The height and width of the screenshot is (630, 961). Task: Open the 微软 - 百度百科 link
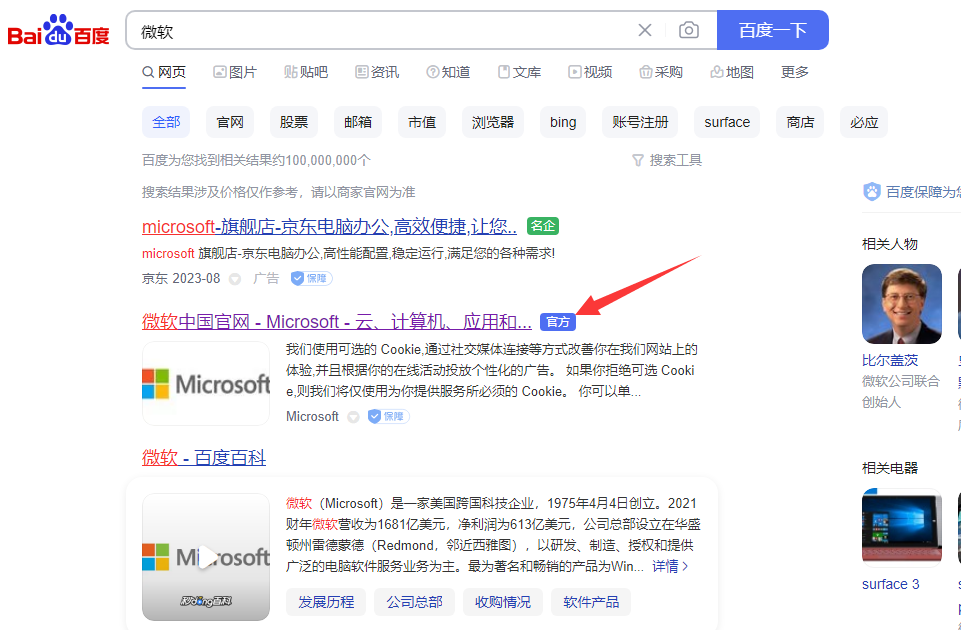coord(204,458)
